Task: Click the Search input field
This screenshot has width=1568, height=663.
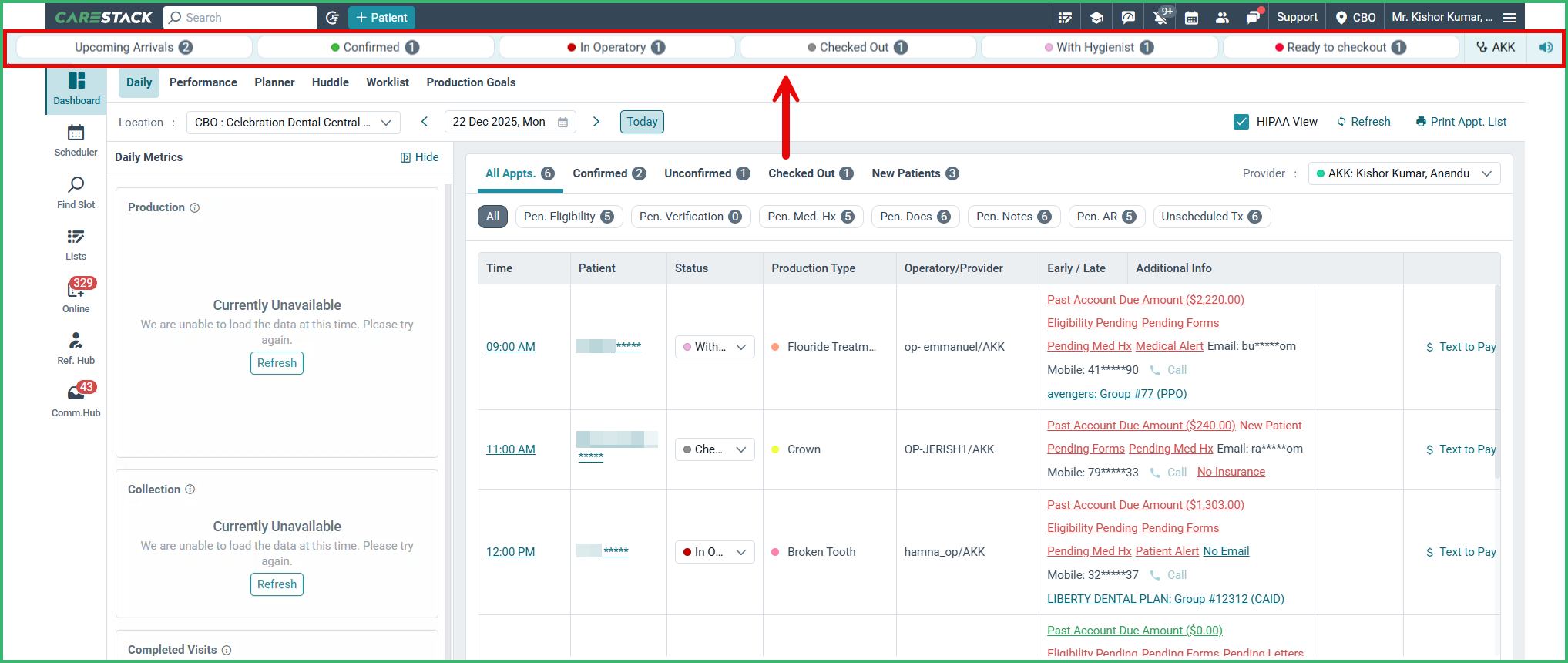Action: (x=240, y=17)
